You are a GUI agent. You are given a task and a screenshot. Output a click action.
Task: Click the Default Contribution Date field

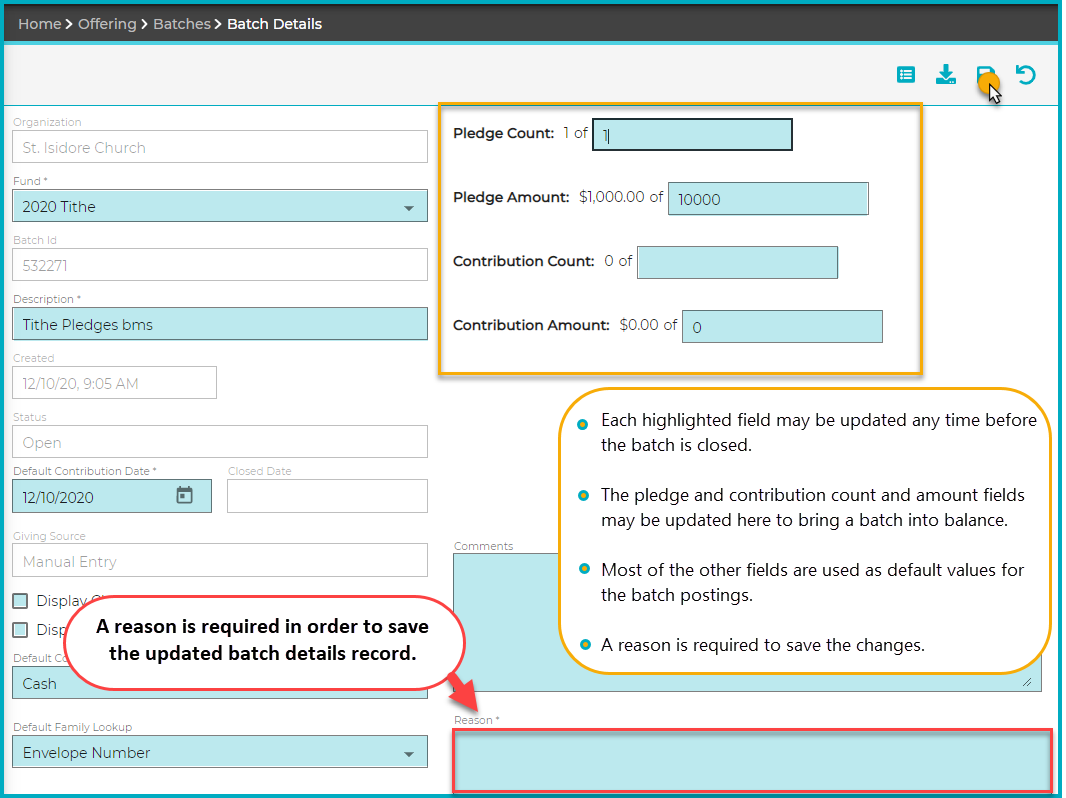pyautogui.click(x=111, y=496)
